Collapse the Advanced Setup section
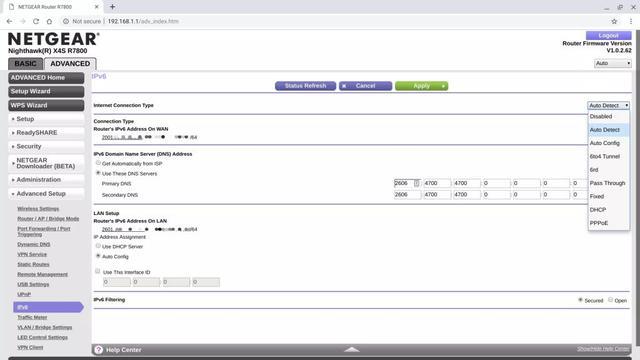Screen dimensions: 640x360 click(46, 193)
